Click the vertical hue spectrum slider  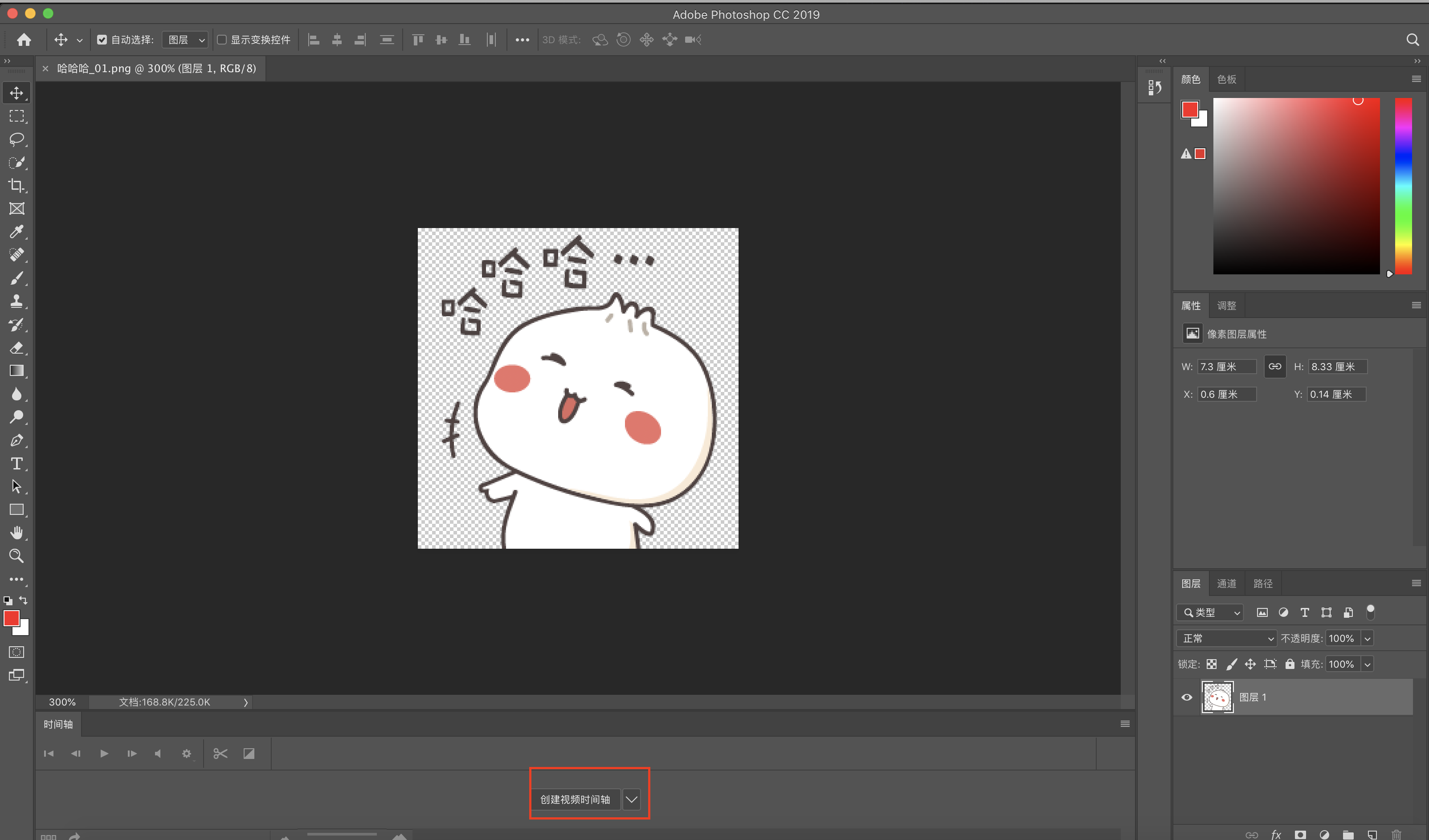pos(1404,186)
